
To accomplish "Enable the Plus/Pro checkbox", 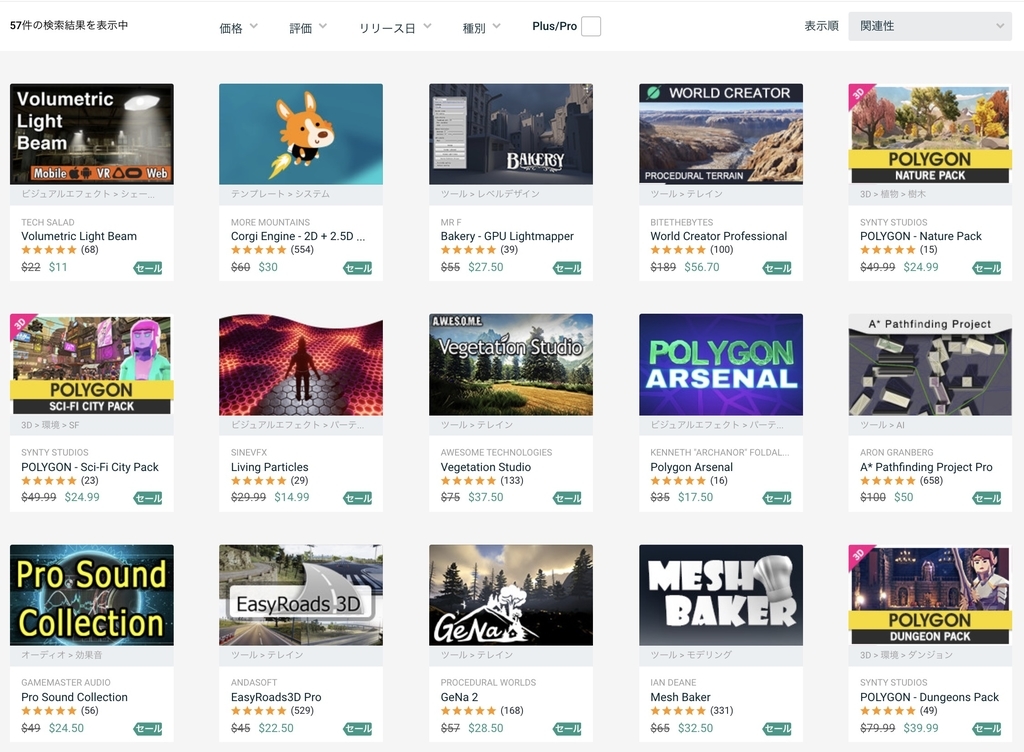I will point(590,26).
